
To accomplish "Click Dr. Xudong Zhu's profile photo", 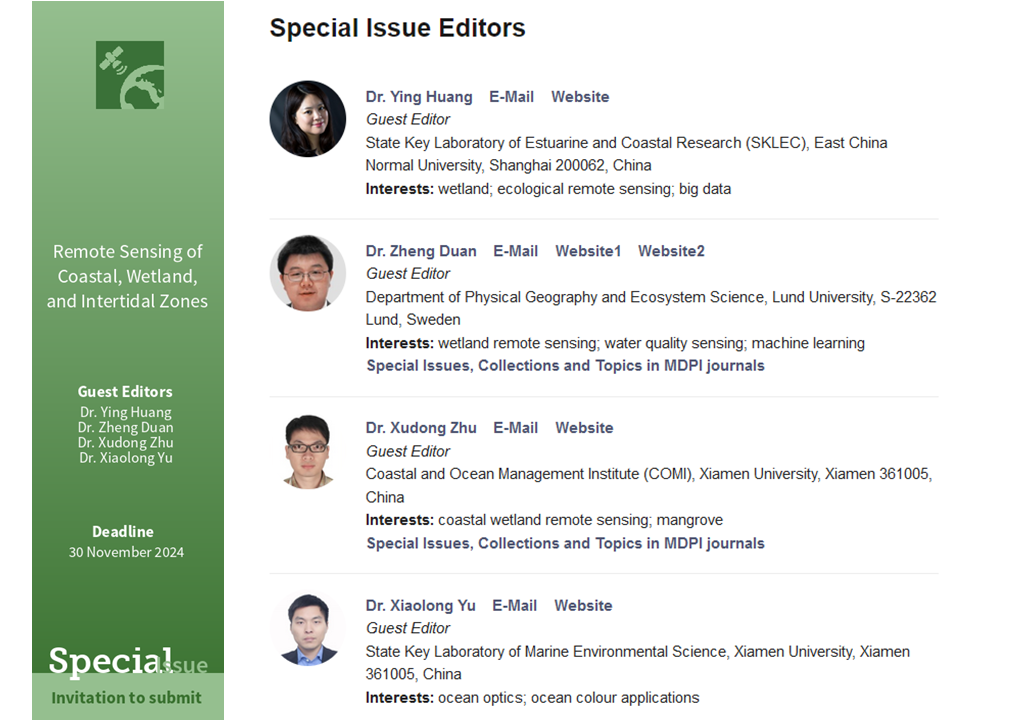I will click(x=308, y=451).
